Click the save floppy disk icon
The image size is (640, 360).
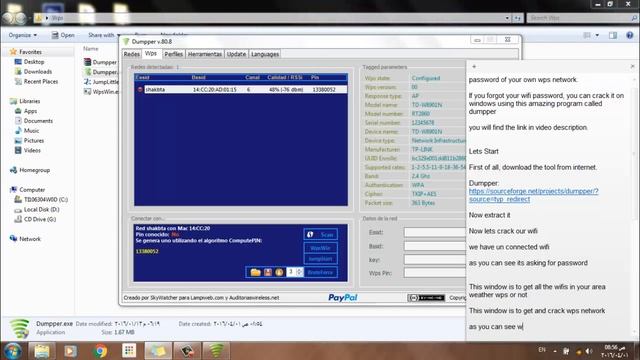click(x=268, y=272)
